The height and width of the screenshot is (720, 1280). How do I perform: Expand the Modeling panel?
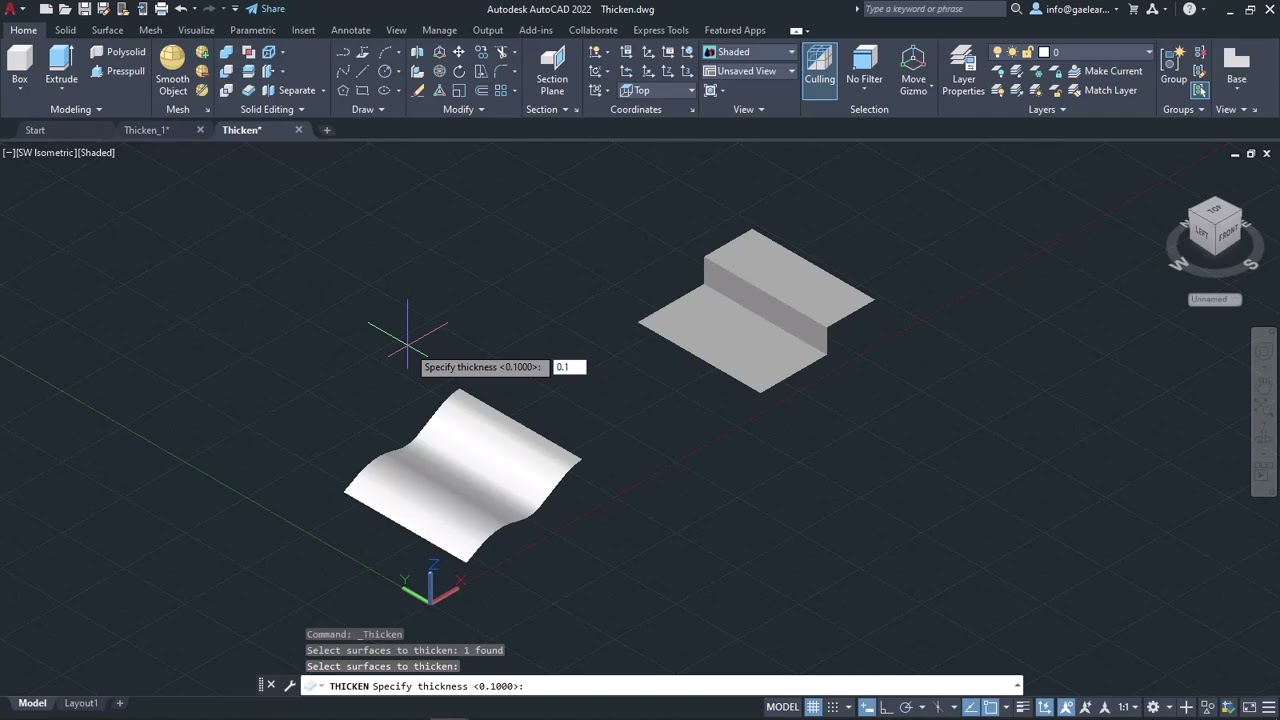point(76,109)
